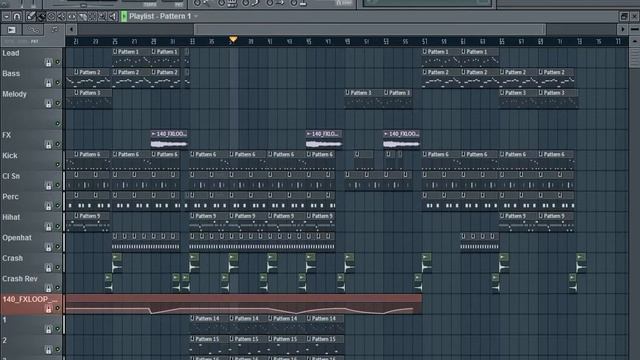Click the first Crash audio clip thumbnail
The width and height of the screenshot is (640, 360).
tap(117, 263)
